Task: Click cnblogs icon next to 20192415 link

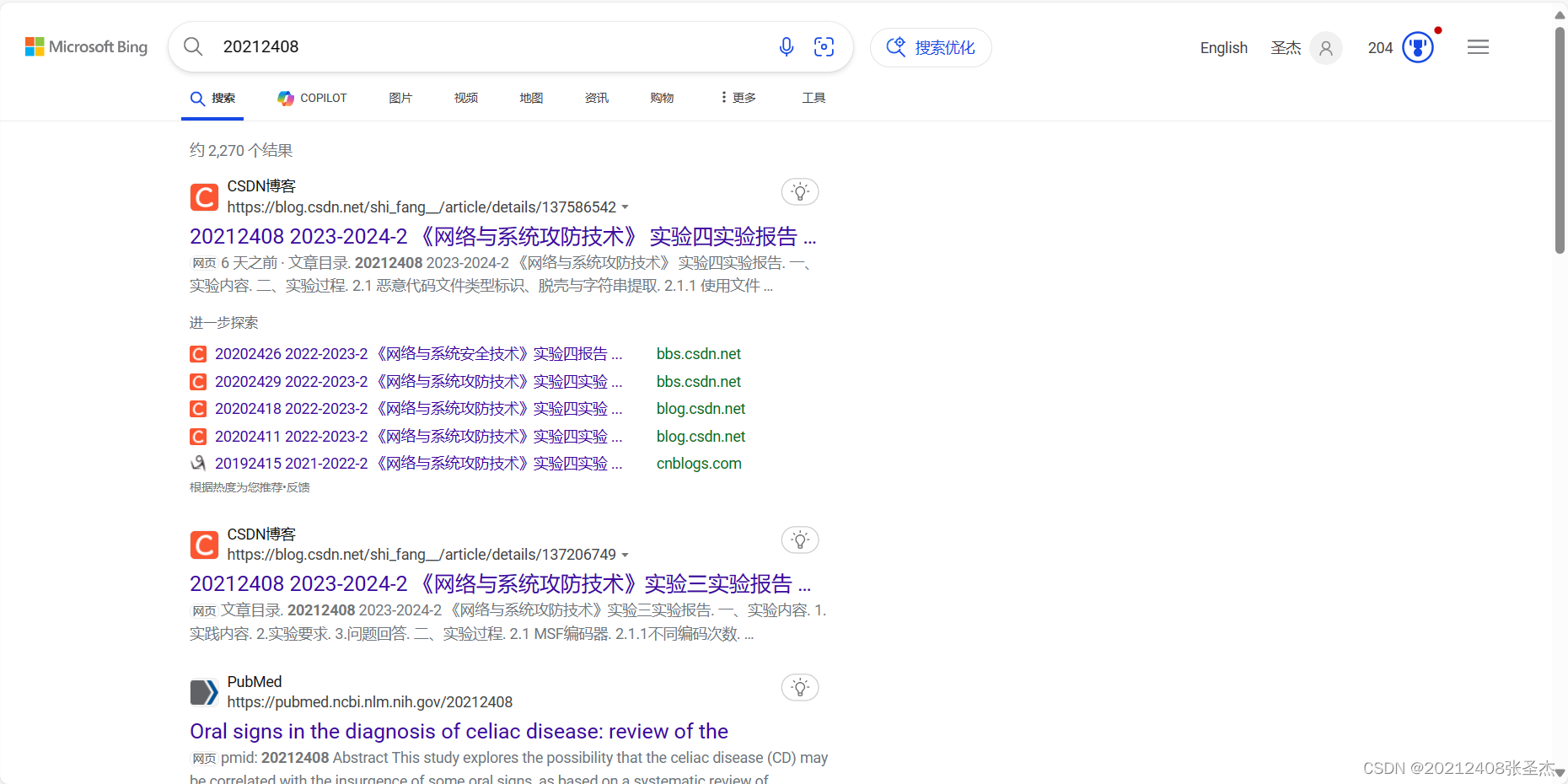Action: (198, 464)
